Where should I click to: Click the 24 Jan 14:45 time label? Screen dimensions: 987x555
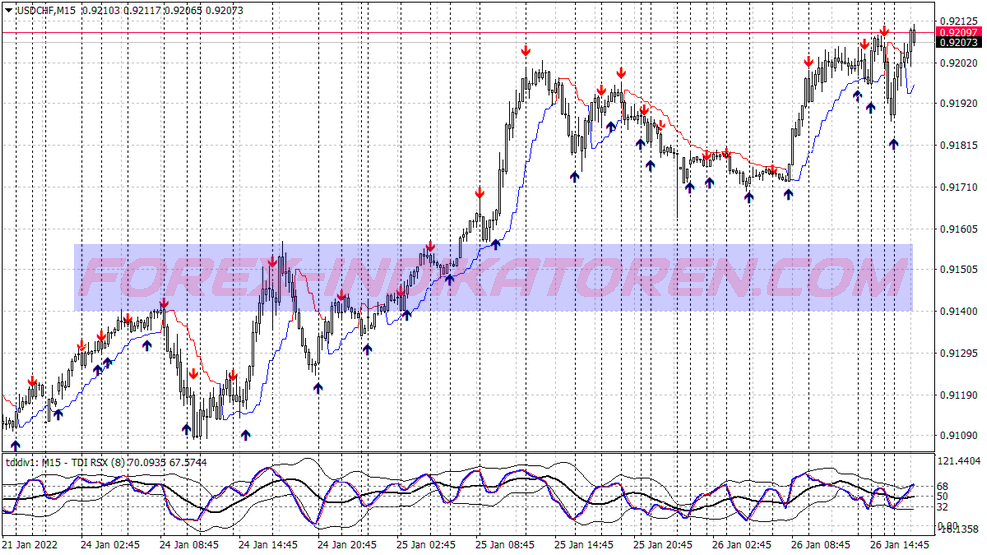coord(268,544)
